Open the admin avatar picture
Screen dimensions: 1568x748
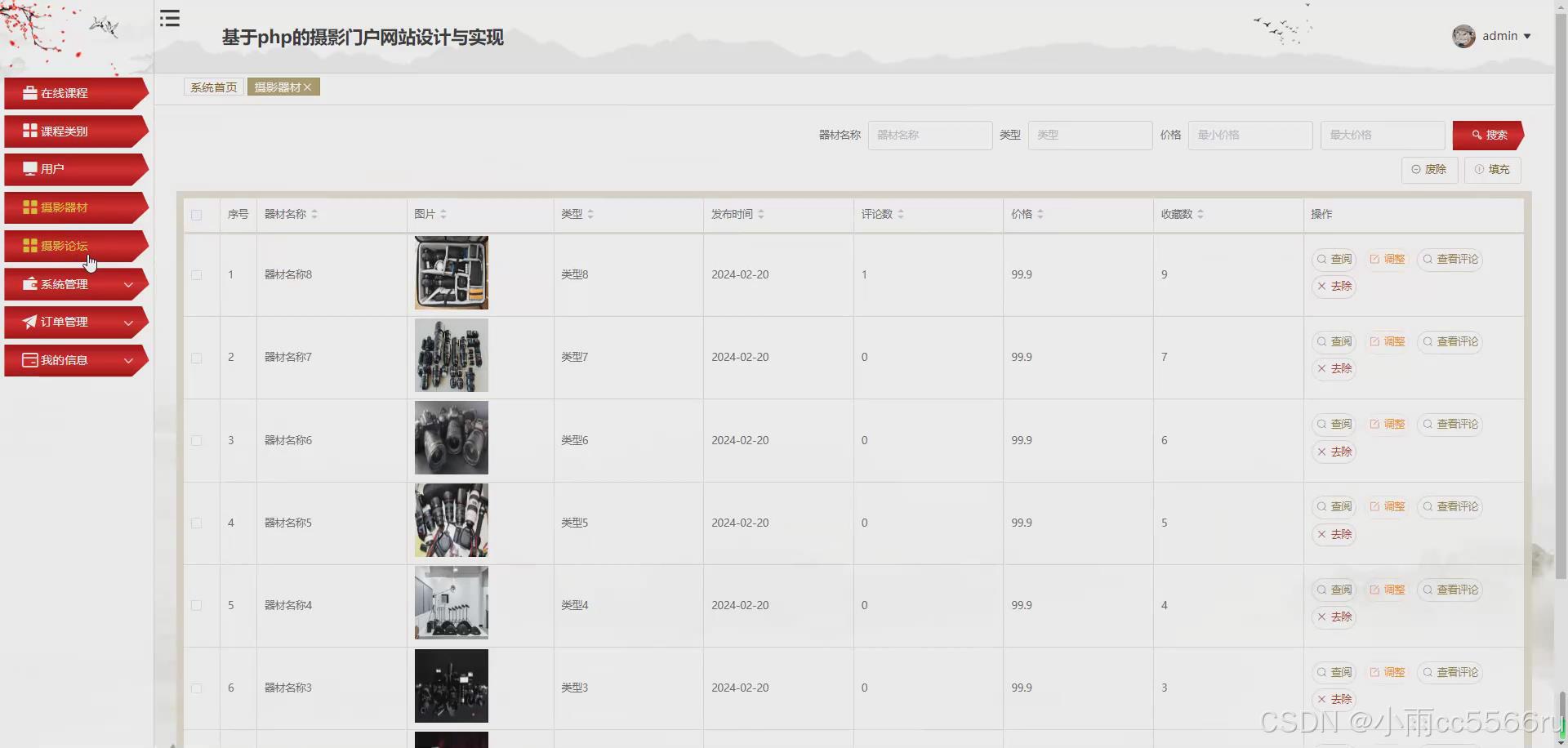click(x=1463, y=36)
